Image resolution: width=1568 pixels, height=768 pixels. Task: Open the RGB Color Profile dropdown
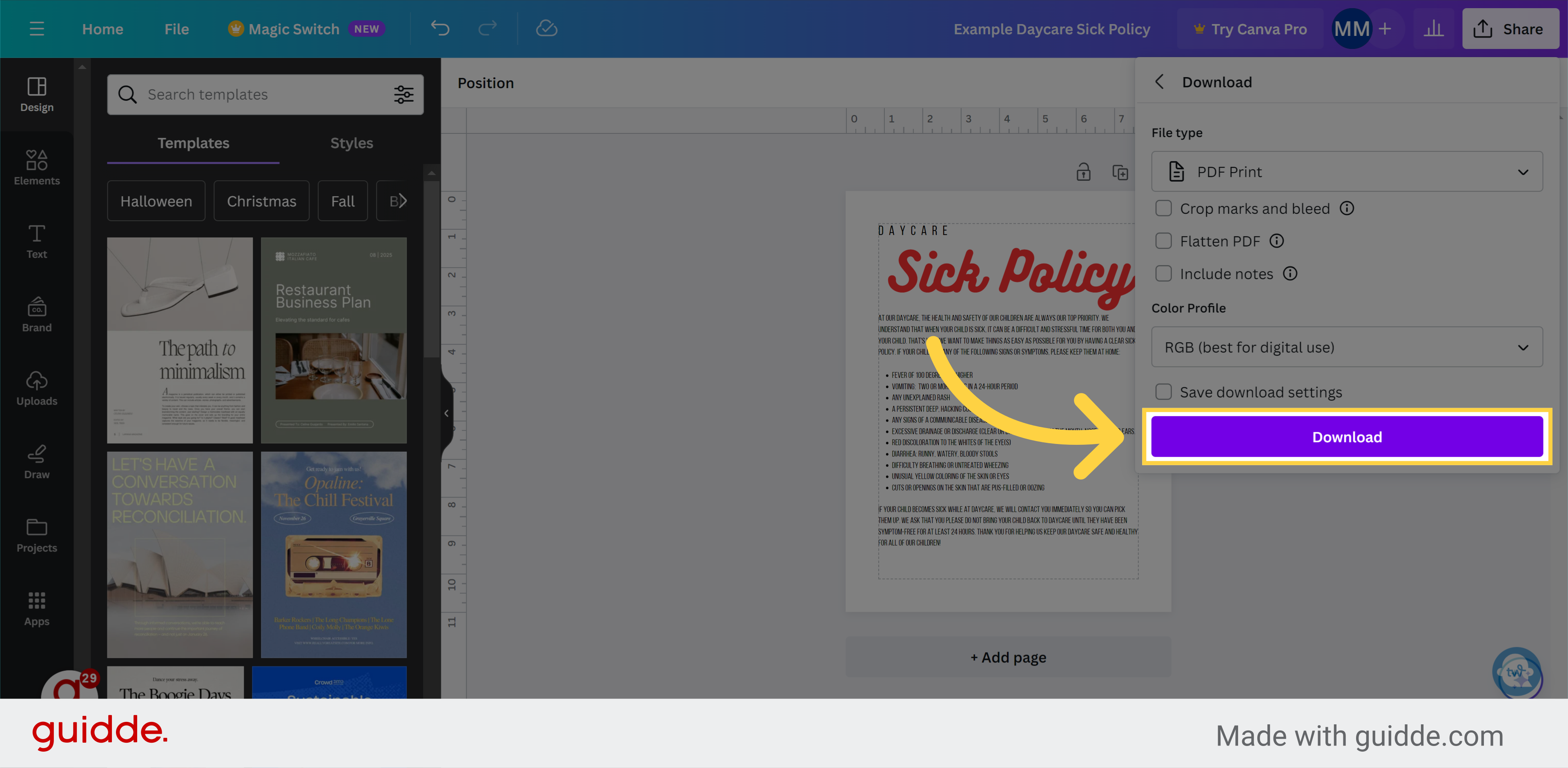tap(1346, 347)
